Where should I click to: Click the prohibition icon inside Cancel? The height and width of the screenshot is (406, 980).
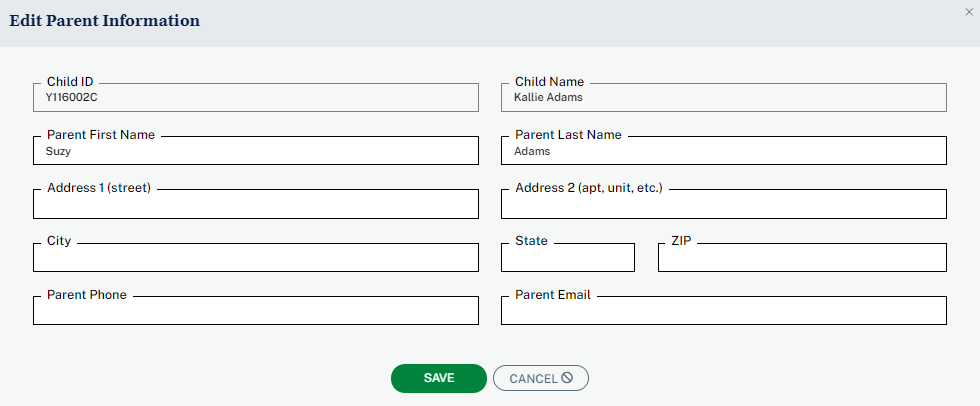[x=567, y=378]
